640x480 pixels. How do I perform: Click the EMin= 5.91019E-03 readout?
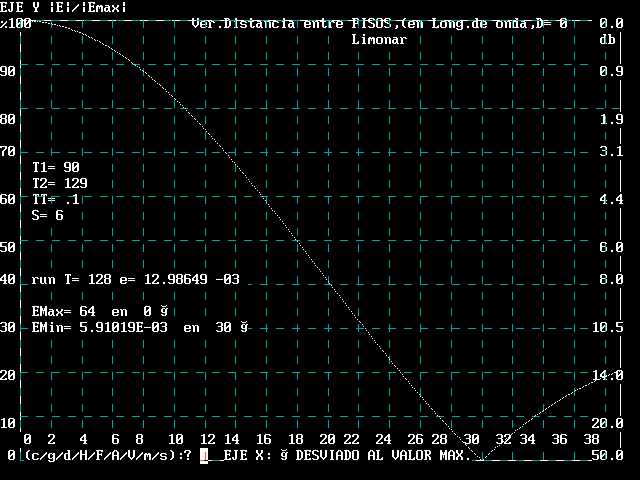[140, 327]
